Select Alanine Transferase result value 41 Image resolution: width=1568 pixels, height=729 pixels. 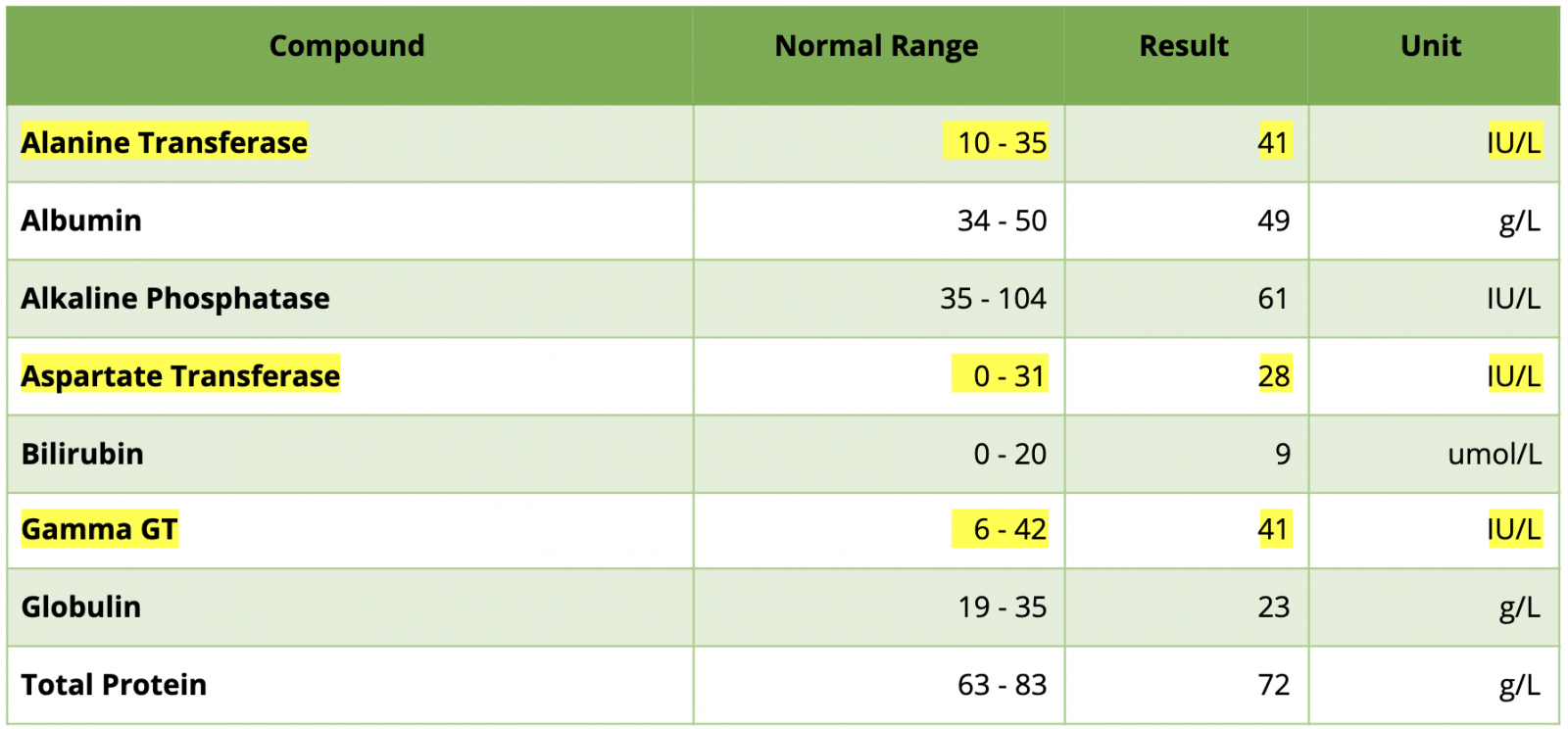pyautogui.click(x=1273, y=143)
